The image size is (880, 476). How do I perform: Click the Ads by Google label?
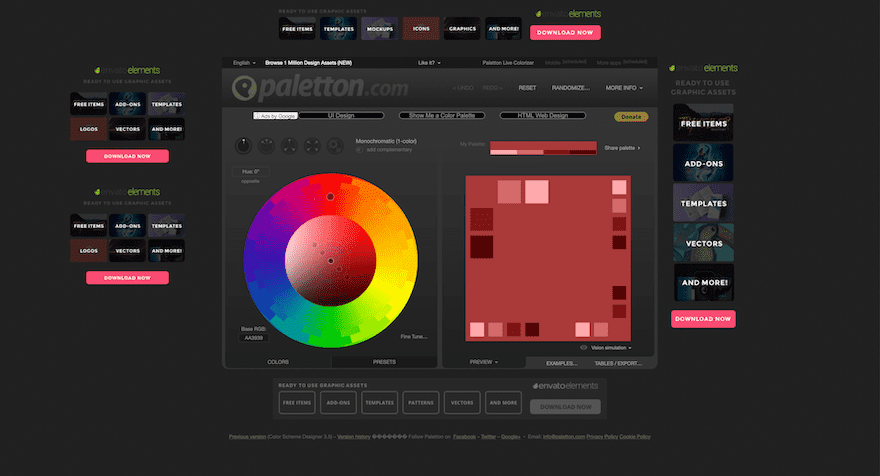tap(275, 116)
